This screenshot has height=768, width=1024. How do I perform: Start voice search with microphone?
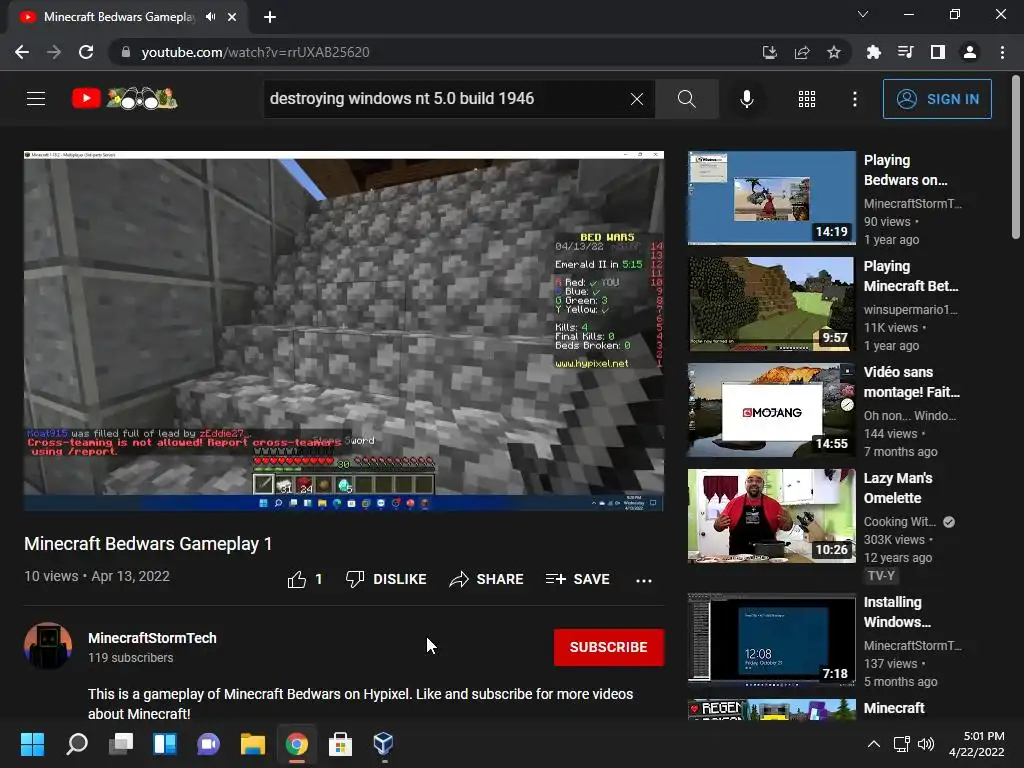(x=747, y=99)
